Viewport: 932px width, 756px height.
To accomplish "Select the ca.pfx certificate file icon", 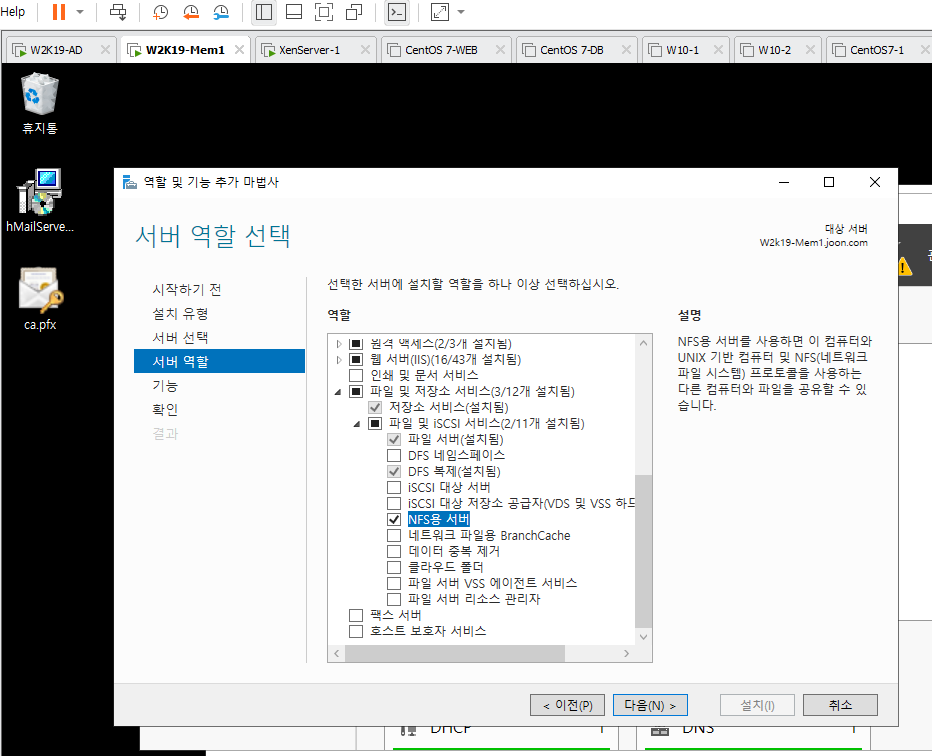I will (x=40, y=299).
